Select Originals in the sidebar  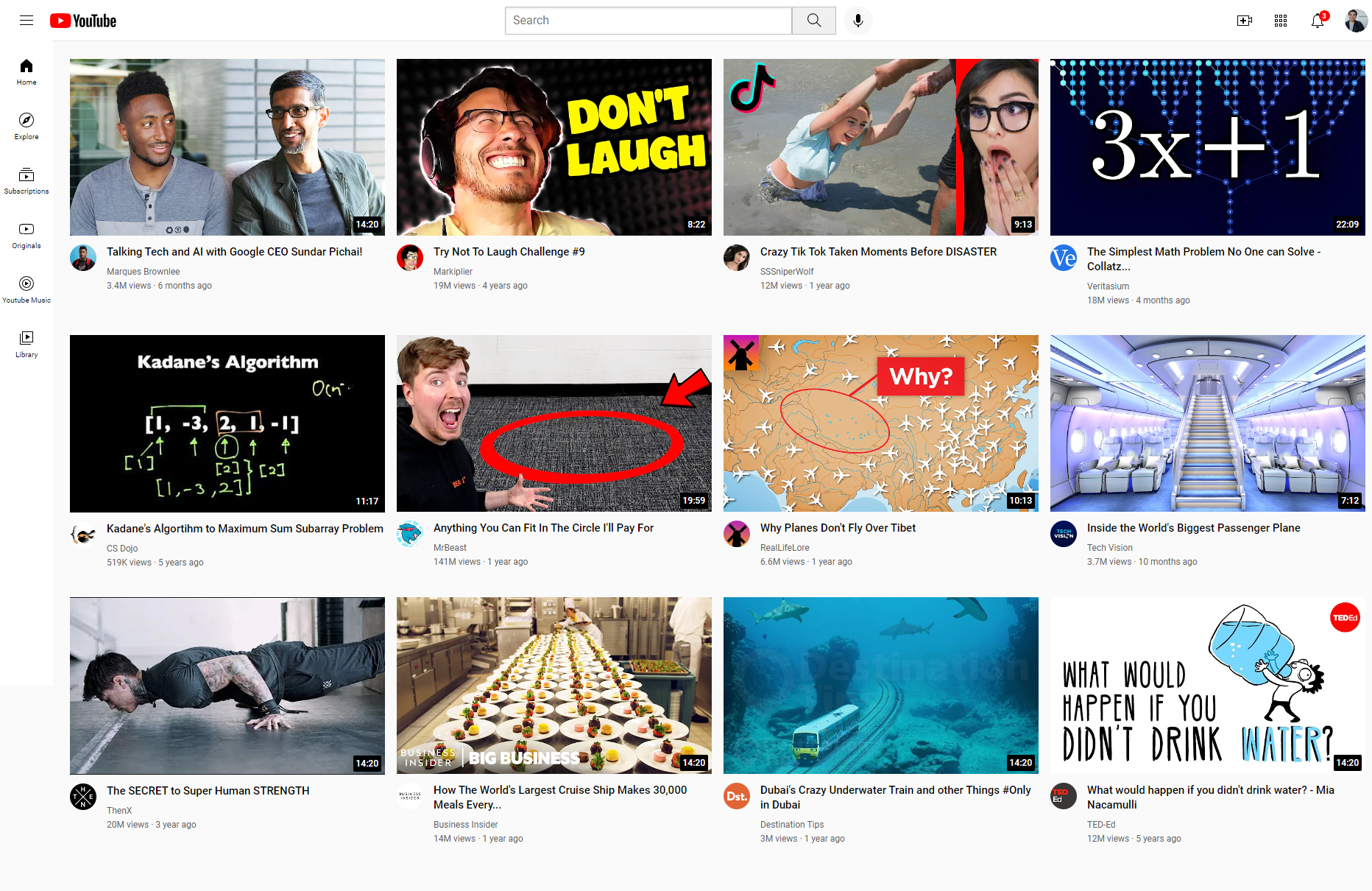coord(26,235)
